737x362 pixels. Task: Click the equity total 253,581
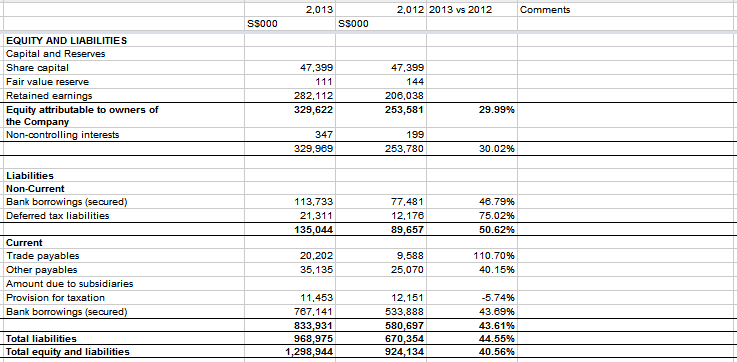click(381, 116)
